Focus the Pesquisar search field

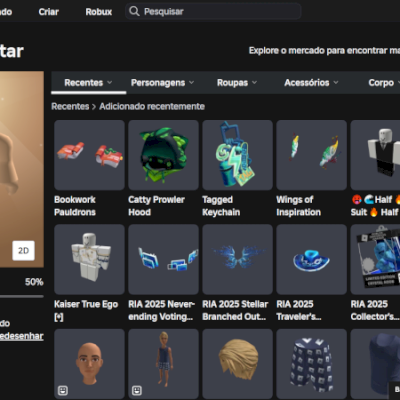(213, 11)
